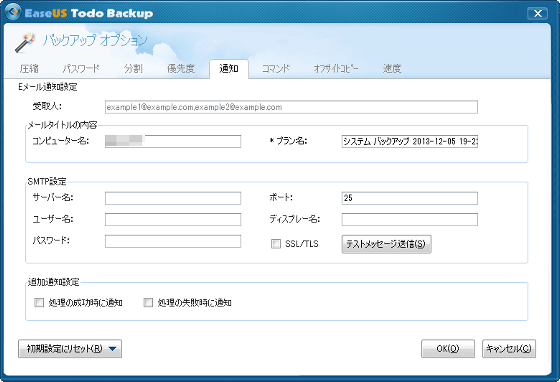
Task: Focus the ユーザー名 field
Action: pyautogui.click(x=173, y=220)
